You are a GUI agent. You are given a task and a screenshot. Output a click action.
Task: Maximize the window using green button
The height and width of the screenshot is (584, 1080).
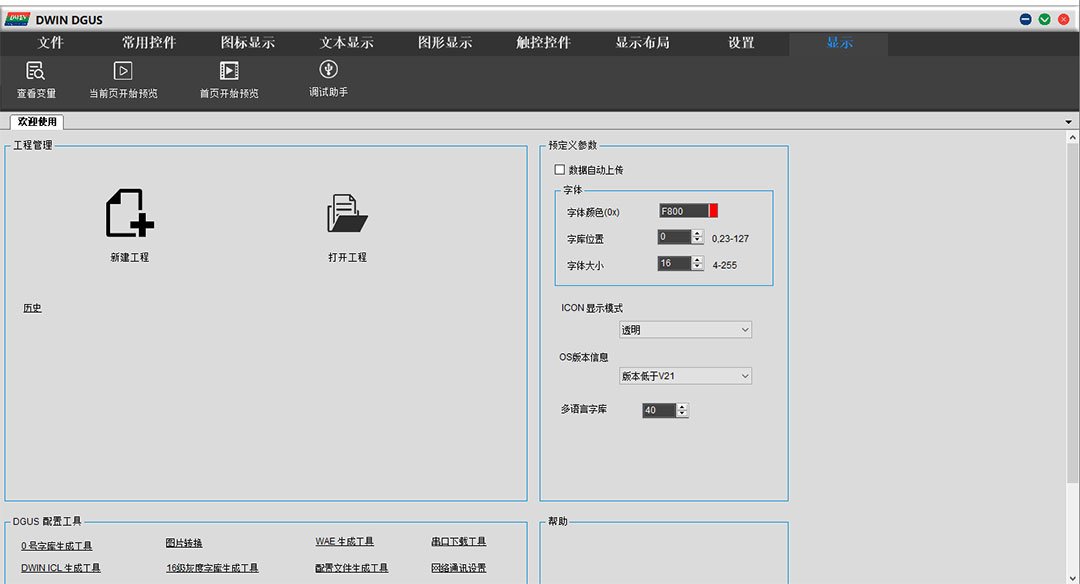1045,19
